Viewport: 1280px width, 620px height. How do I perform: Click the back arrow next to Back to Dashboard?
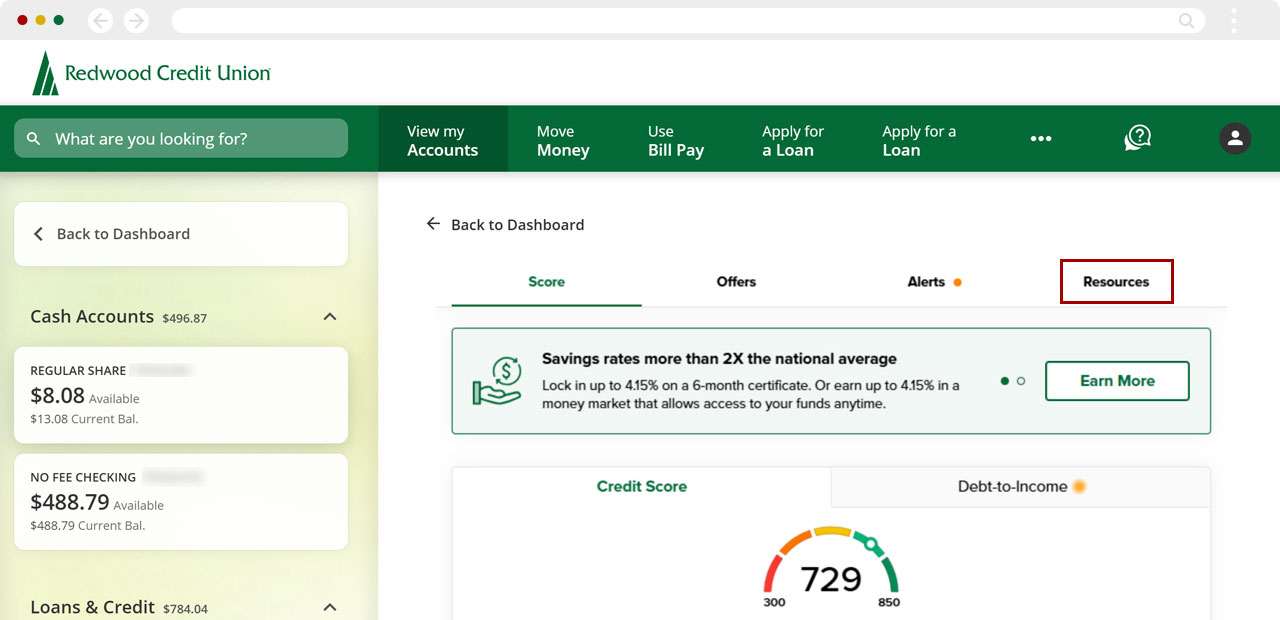pyautogui.click(x=432, y=224)
